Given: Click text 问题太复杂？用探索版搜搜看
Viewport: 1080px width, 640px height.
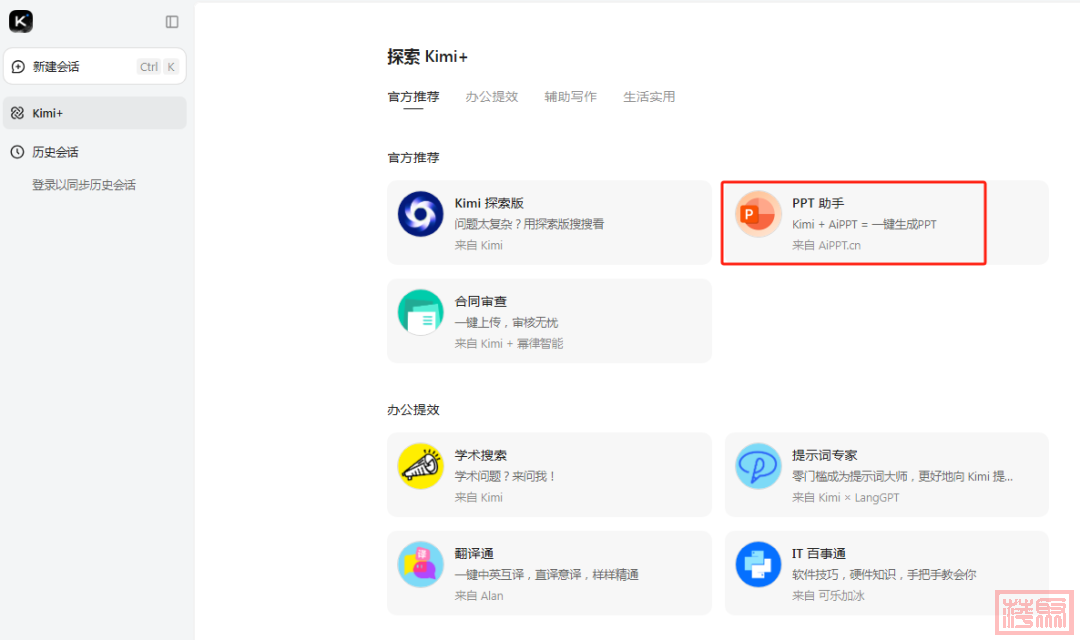Looking at the screenshot, I should 529,224.
